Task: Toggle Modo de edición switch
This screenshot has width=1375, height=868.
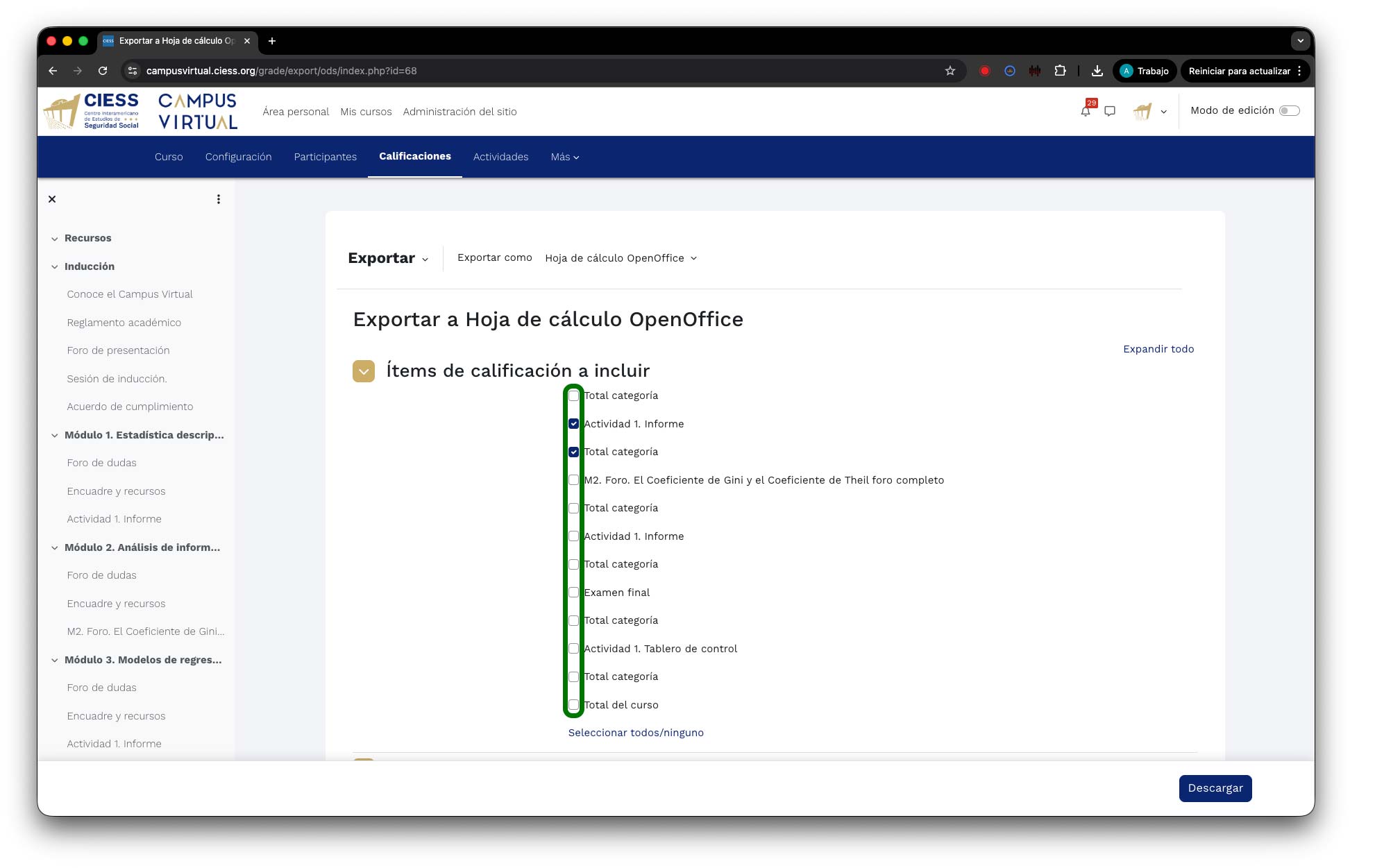Action: [1289, 111]
